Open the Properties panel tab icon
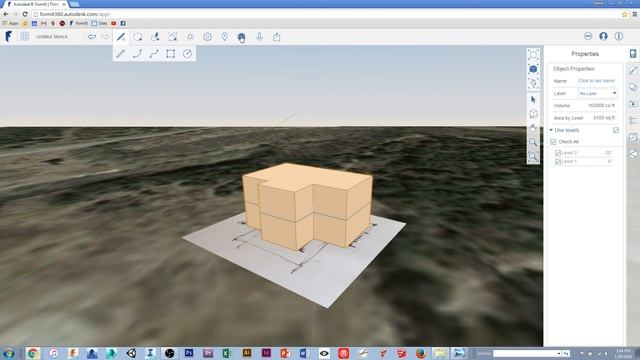640x360 pixels. (x=633, y=53)
